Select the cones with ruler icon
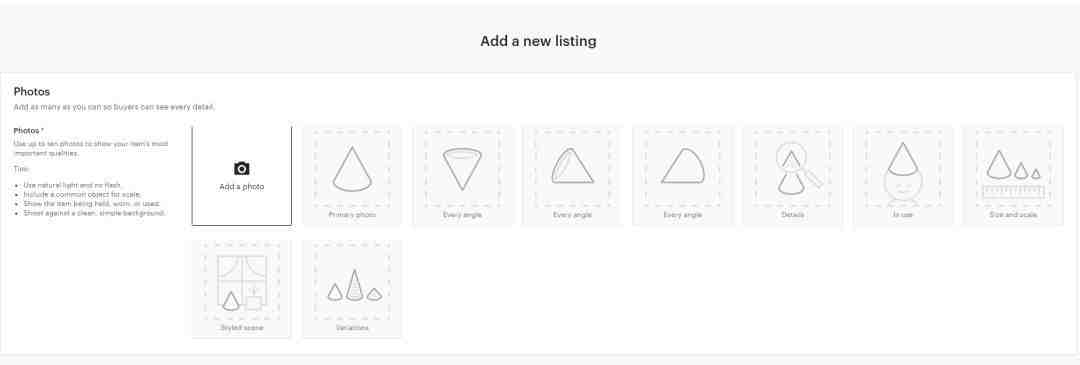Screen dimensions: 1080x365 pos(1013,174)
